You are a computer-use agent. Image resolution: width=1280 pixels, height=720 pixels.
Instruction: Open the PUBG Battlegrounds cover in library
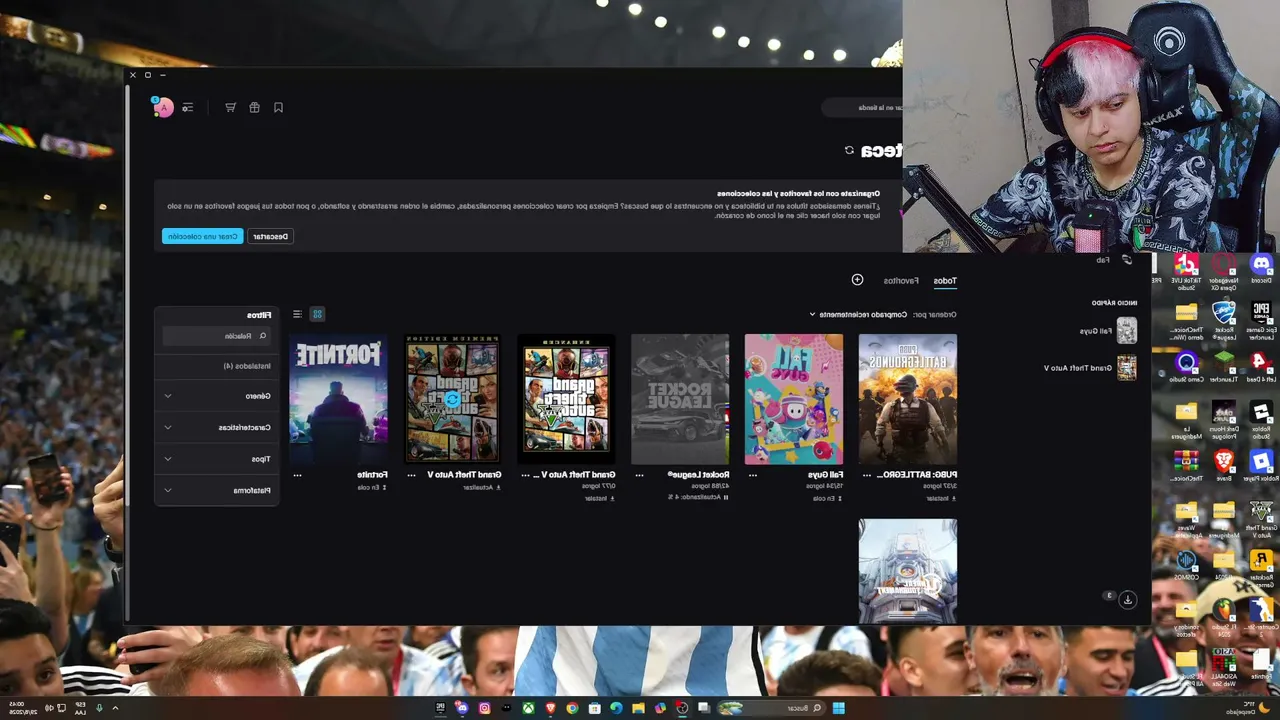tap(908, 399)
